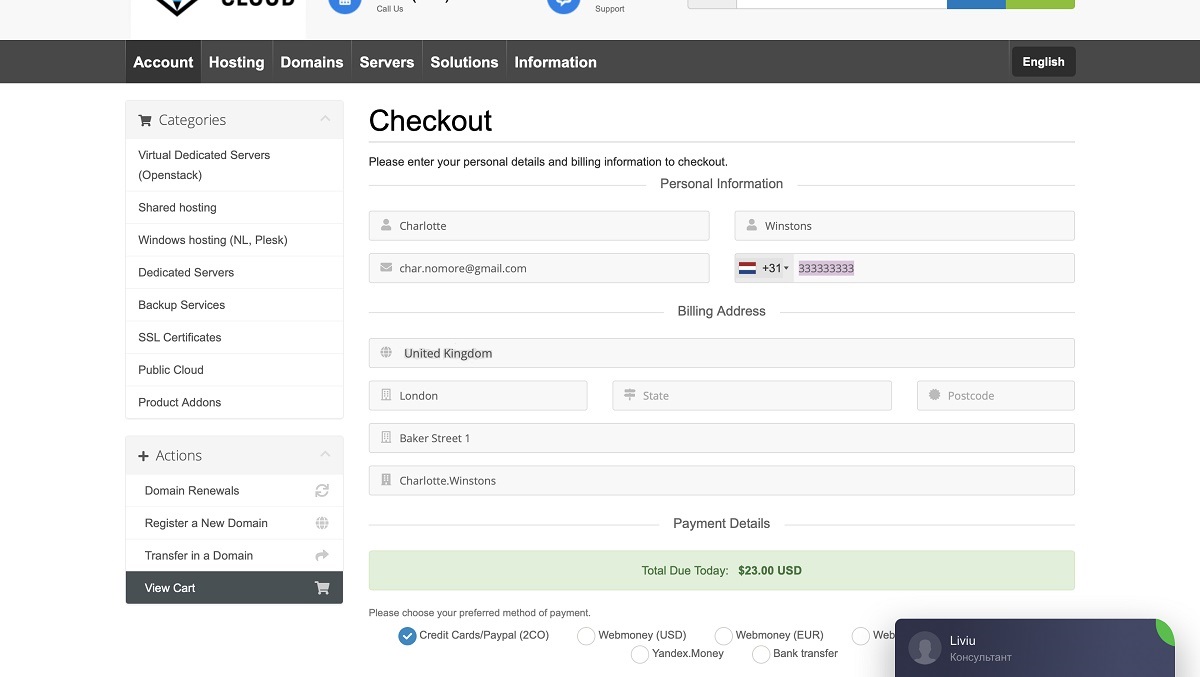
Task: Open the United Kingdom country dropdown
Action: point(721,353)
